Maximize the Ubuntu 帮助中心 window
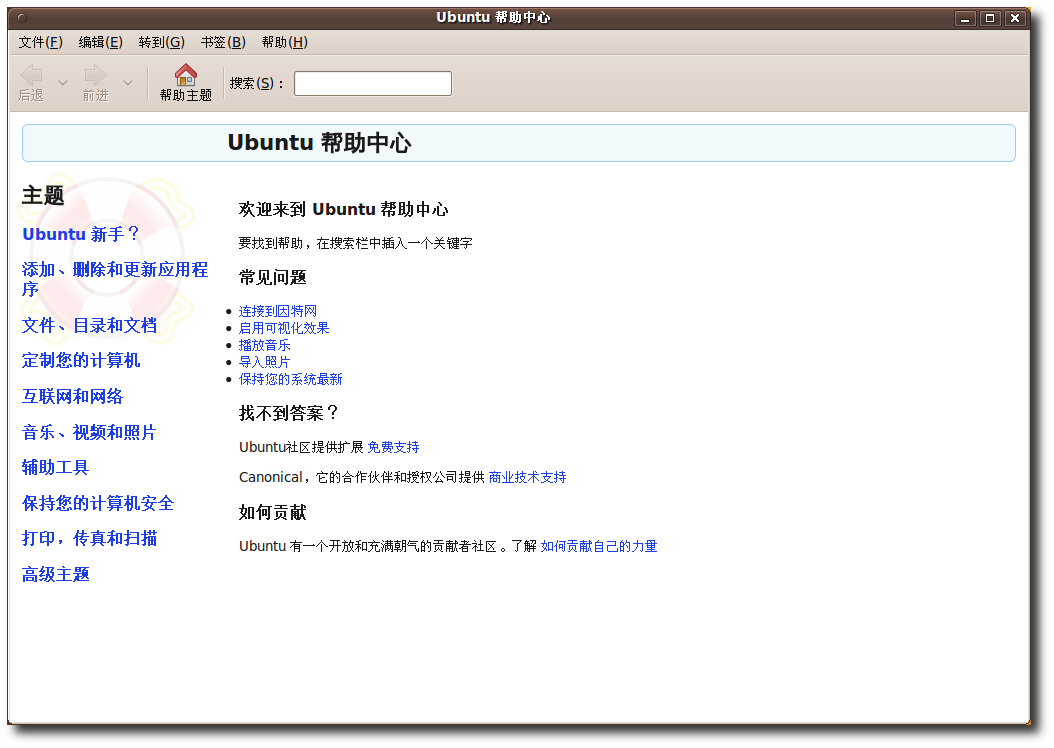Image resolution: width=1054 pixels, height=748 pixels. [990, 18]
